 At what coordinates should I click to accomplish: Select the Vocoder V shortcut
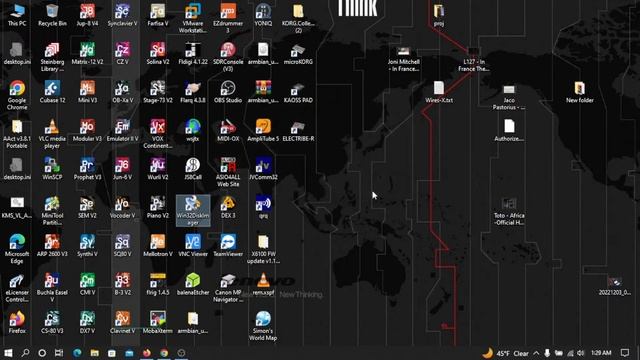pyautogui.click(x=122, y=207)
